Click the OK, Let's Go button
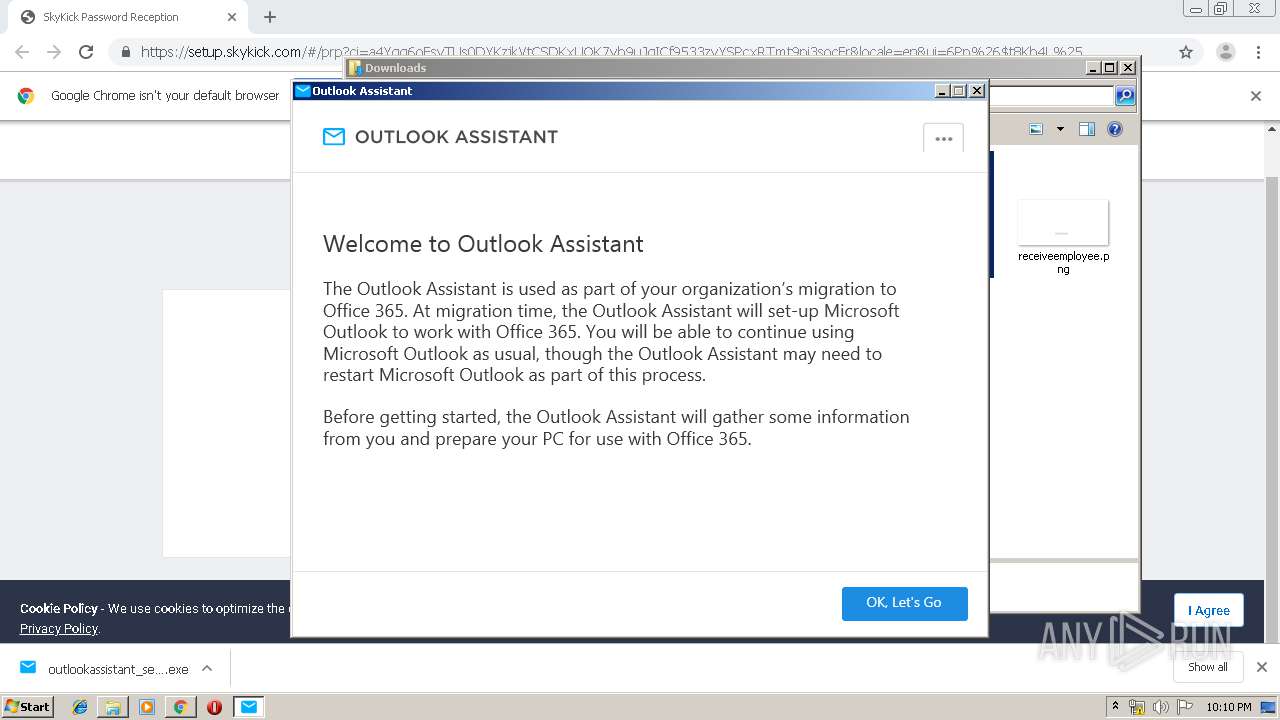The width and height of the screenshot is (1280, 720). [904, 603]
